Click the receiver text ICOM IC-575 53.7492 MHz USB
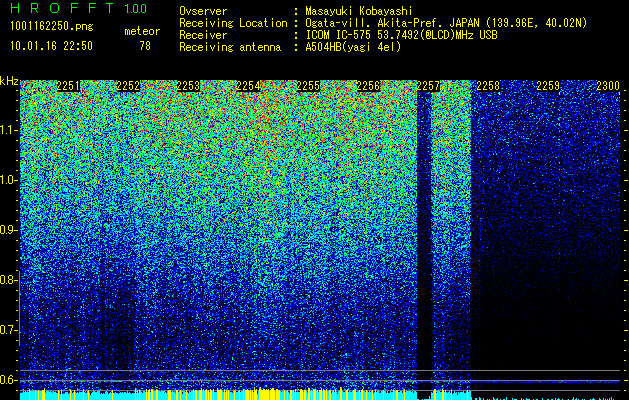The height and width of the screenshot is (400, 629). (401, 35)
